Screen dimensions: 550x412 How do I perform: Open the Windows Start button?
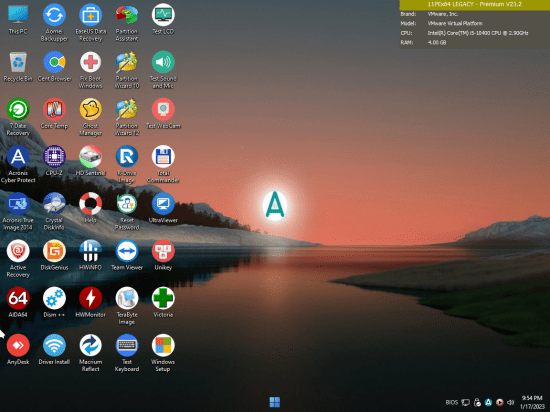[x=275, y=402]
